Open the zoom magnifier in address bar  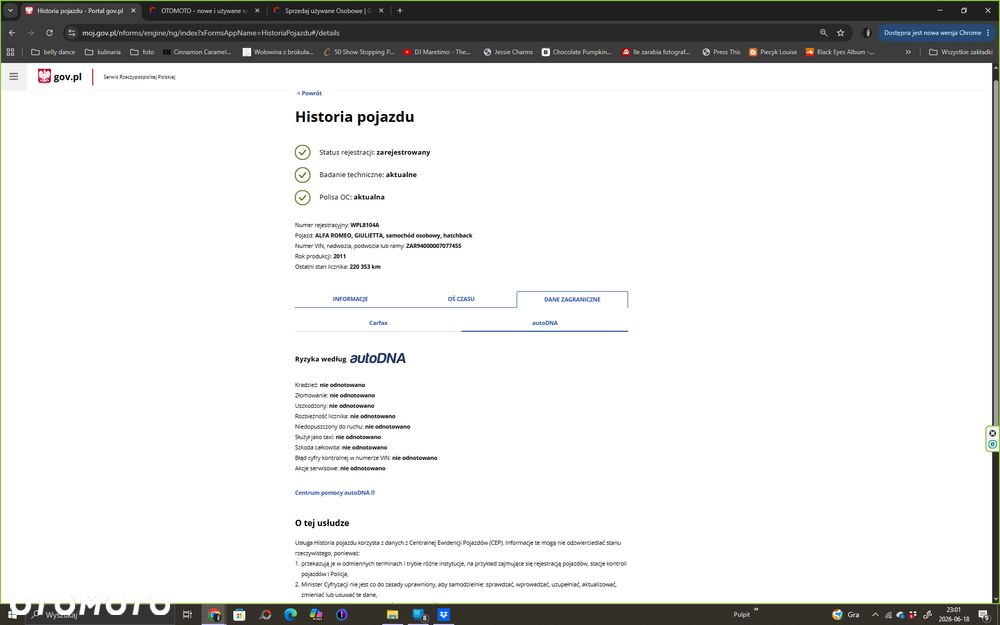click(x=823, y=33)
